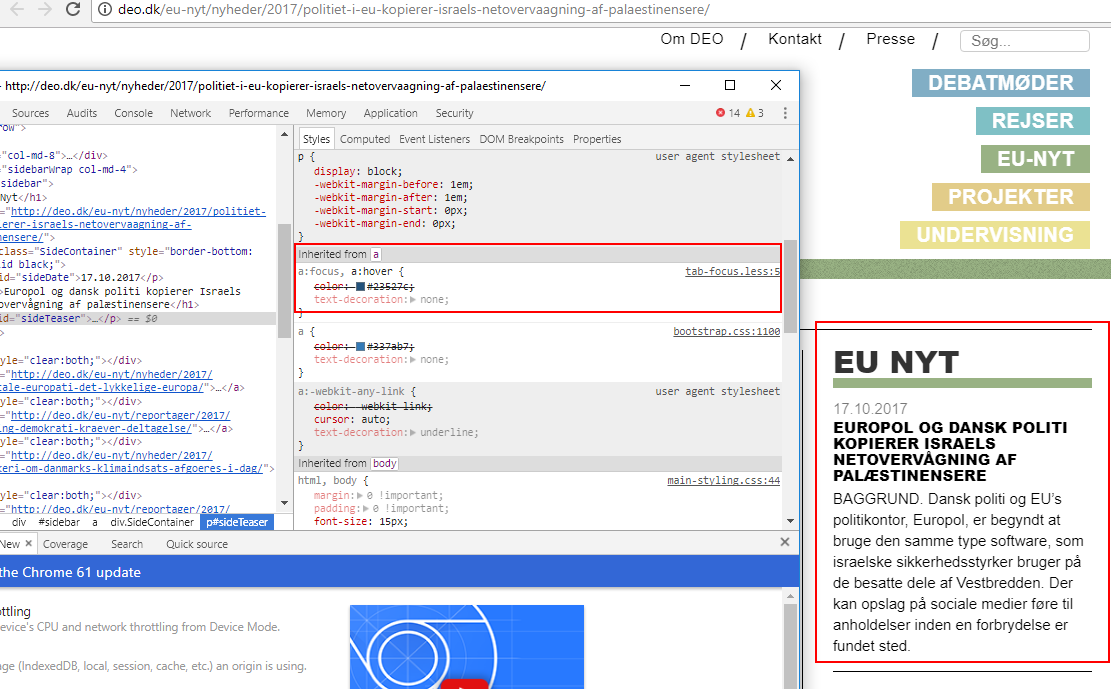Open the Europol og dansk politi article headline
Image resolution: width=1111 pixels, height=689 pixels.
coord(950,452)
